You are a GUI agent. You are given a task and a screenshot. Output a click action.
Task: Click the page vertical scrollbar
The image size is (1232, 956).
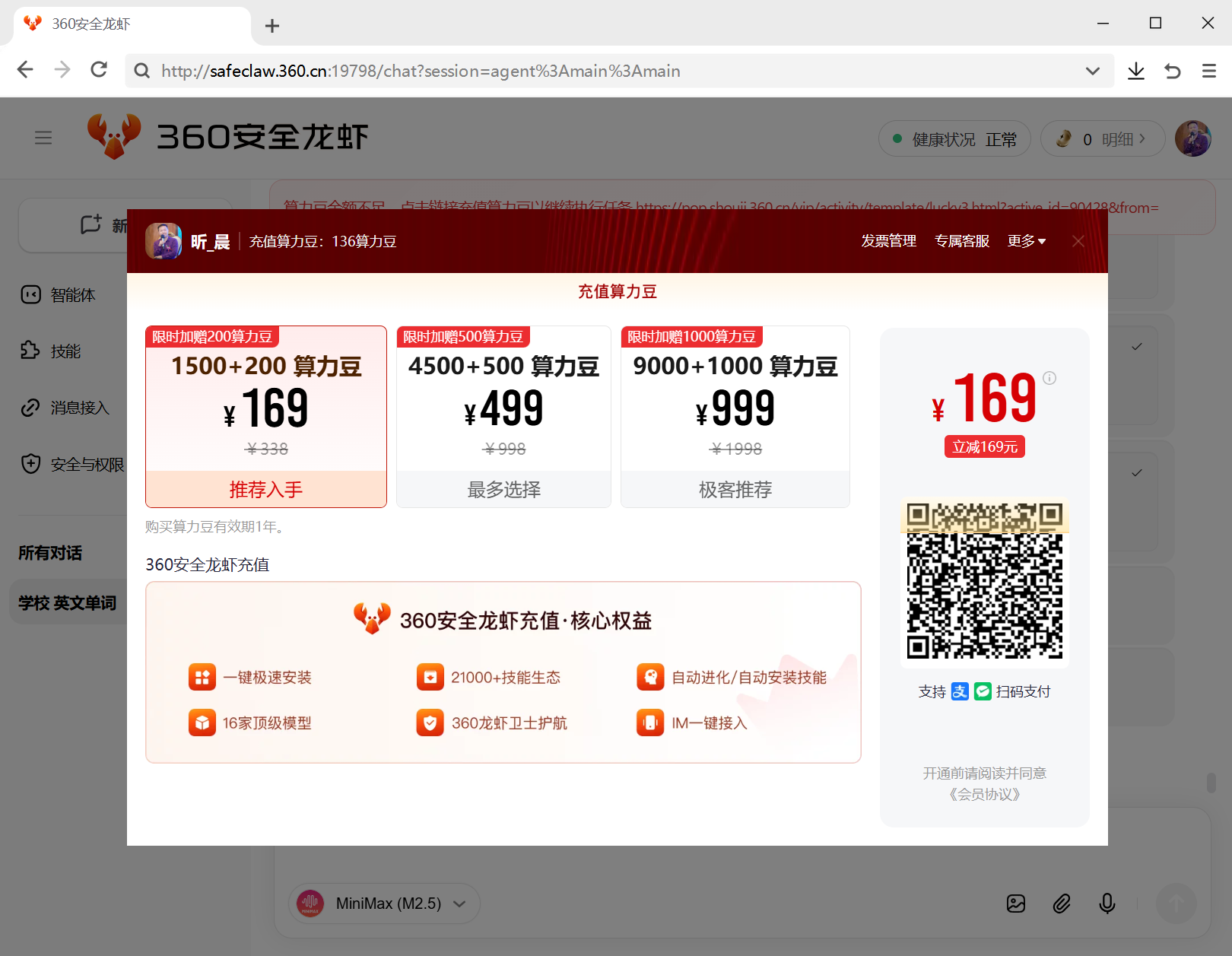(1211, 783)
